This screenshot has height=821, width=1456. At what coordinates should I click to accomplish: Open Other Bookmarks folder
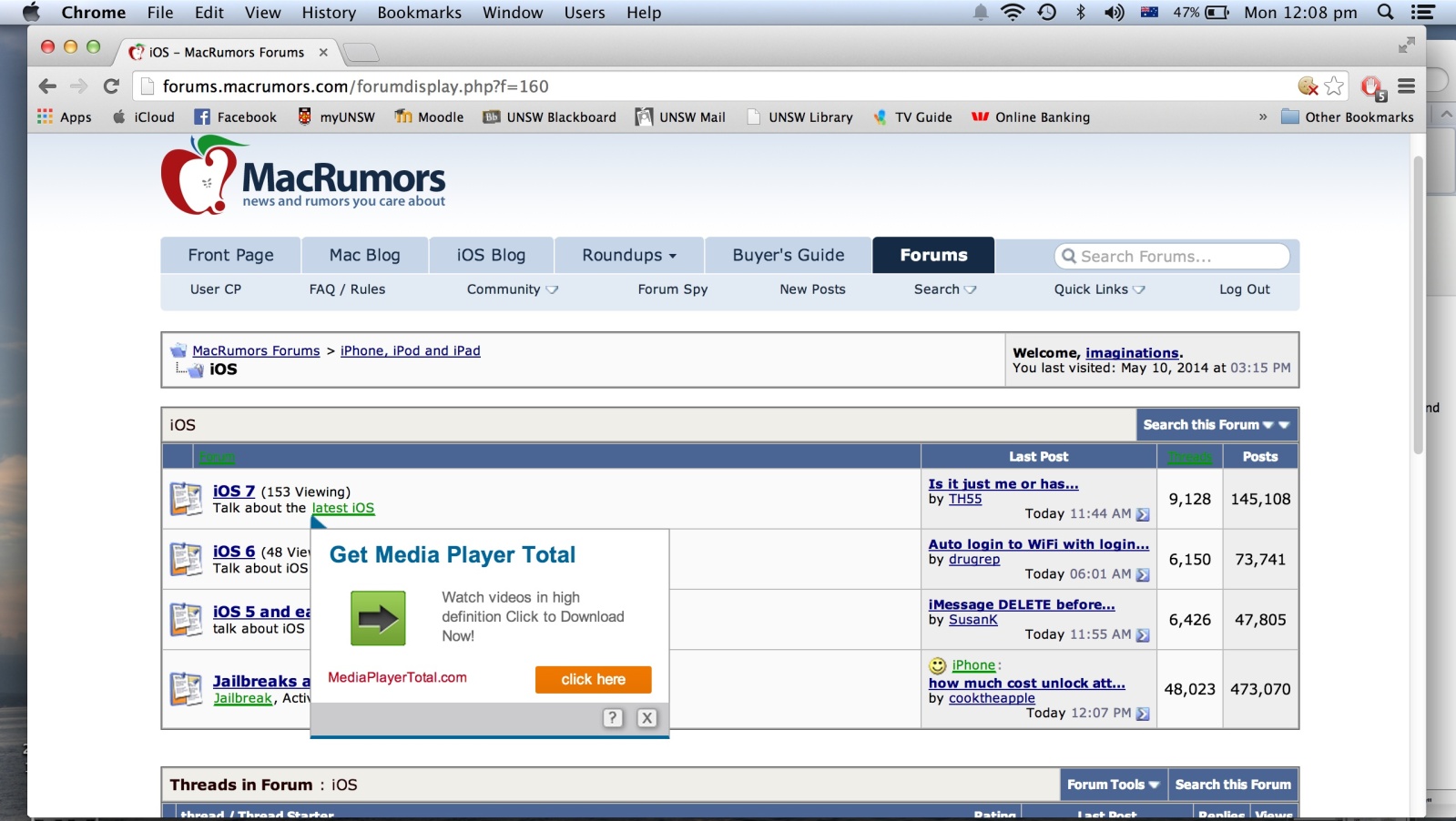click(x=1348, y=117)
